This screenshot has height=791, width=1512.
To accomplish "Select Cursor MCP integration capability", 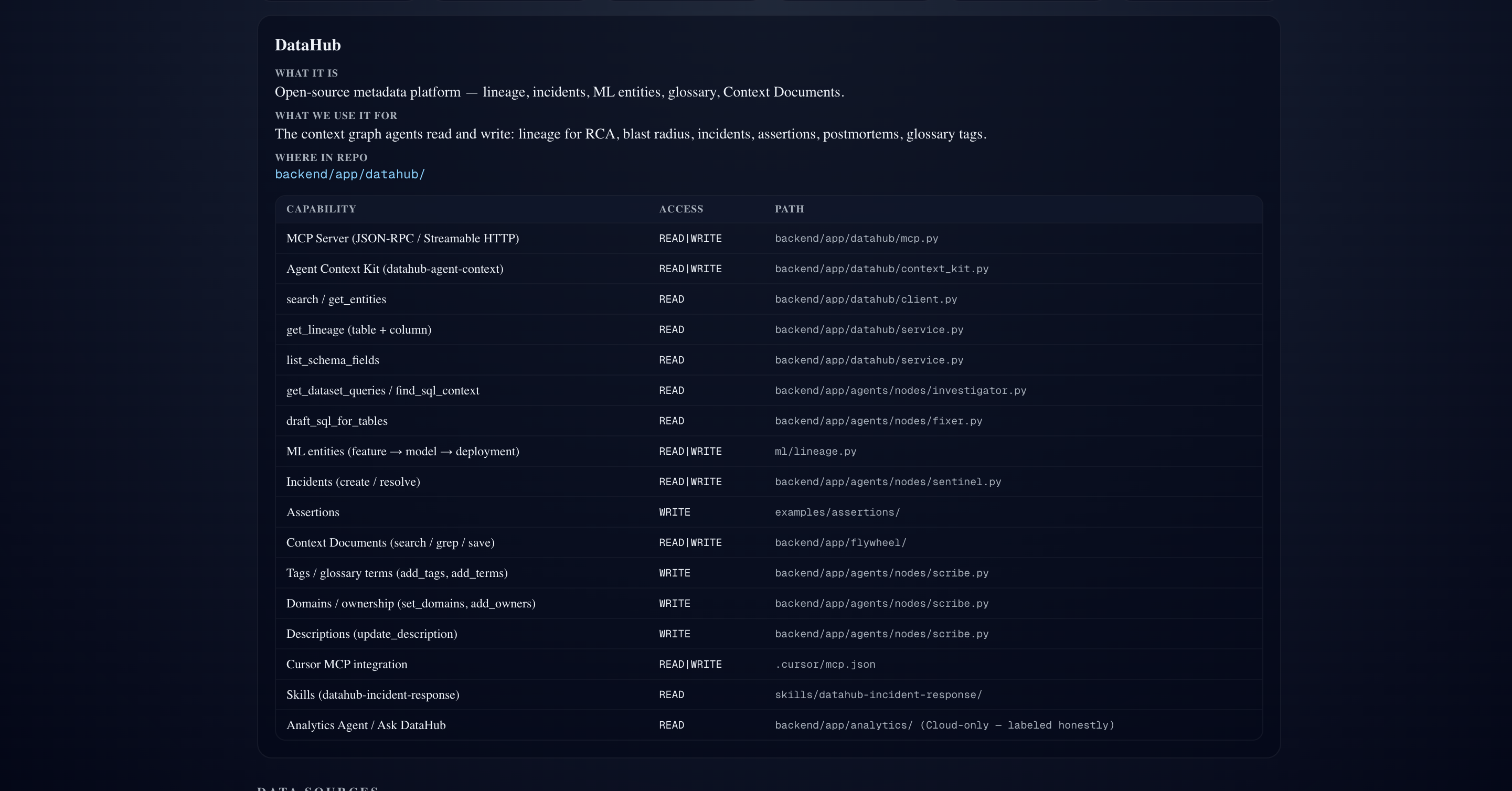I will (x=347, y=665).
